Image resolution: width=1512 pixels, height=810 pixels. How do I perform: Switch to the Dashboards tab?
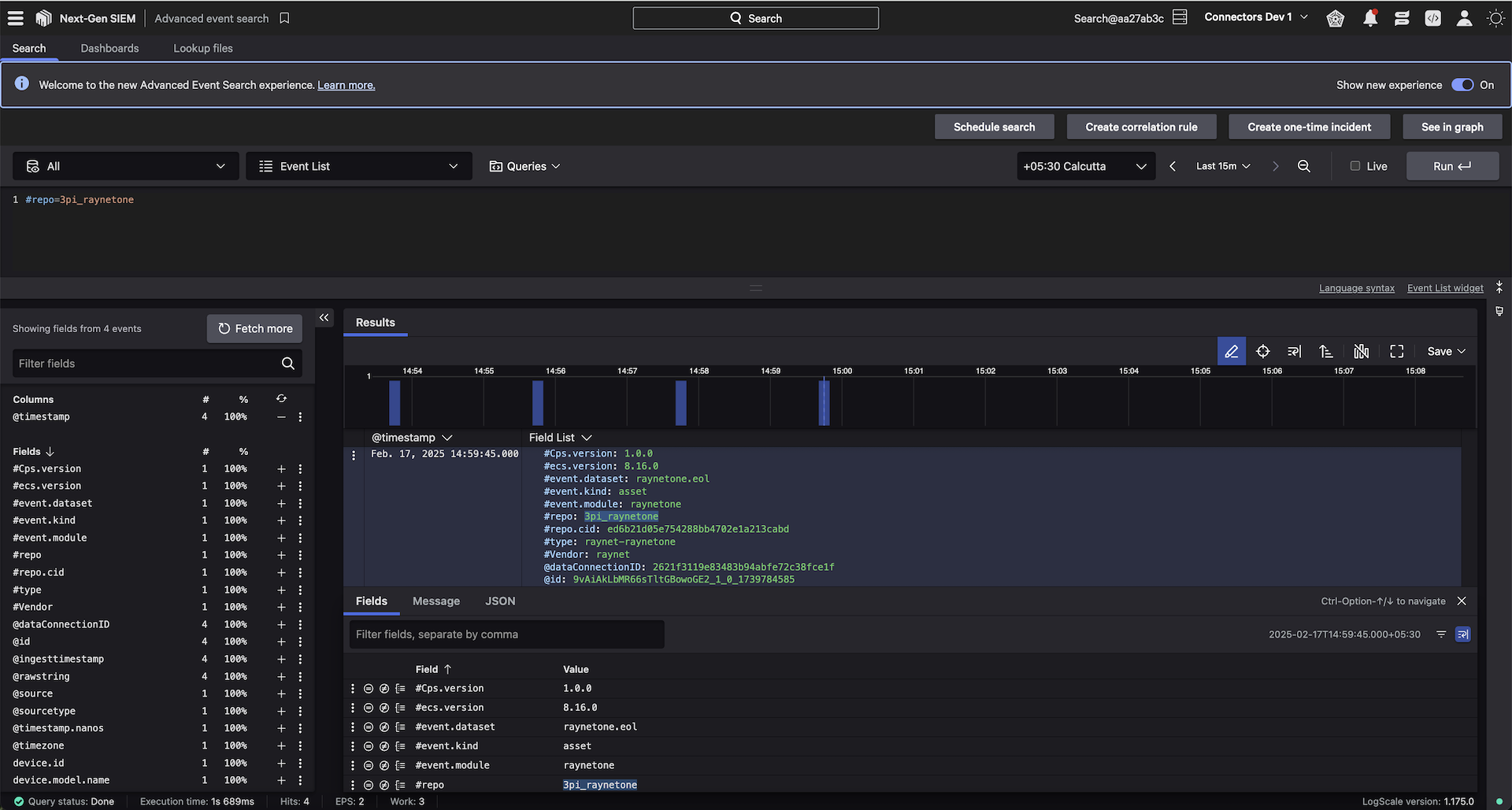pyautogui.click(x=109, y=48)
